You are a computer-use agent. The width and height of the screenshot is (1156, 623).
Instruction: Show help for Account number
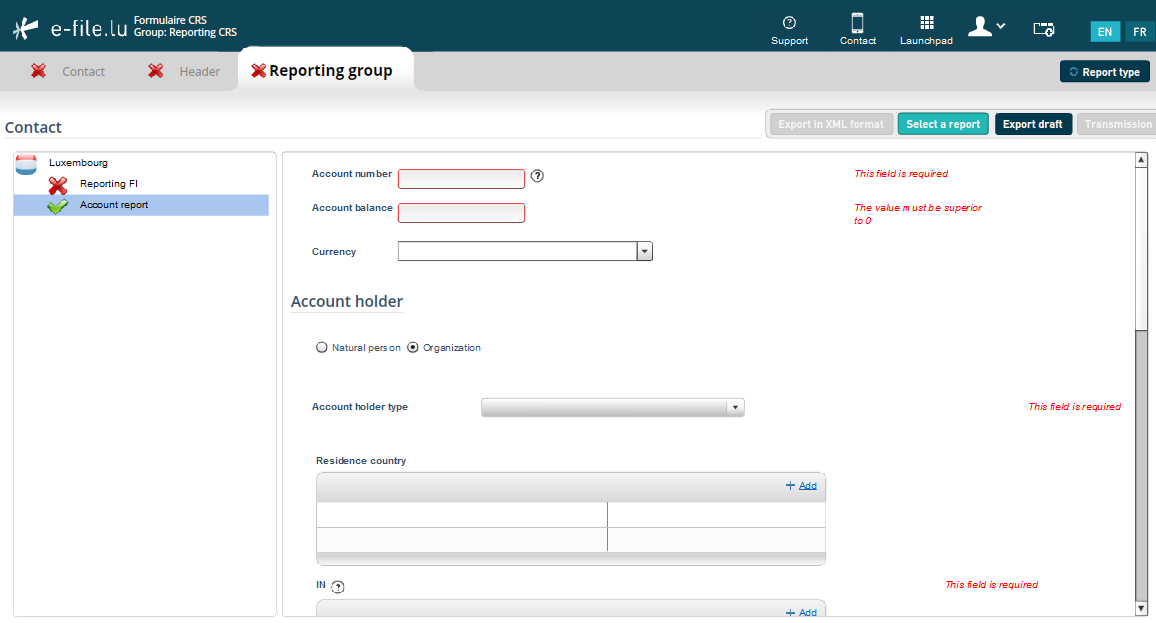(537, 175)
